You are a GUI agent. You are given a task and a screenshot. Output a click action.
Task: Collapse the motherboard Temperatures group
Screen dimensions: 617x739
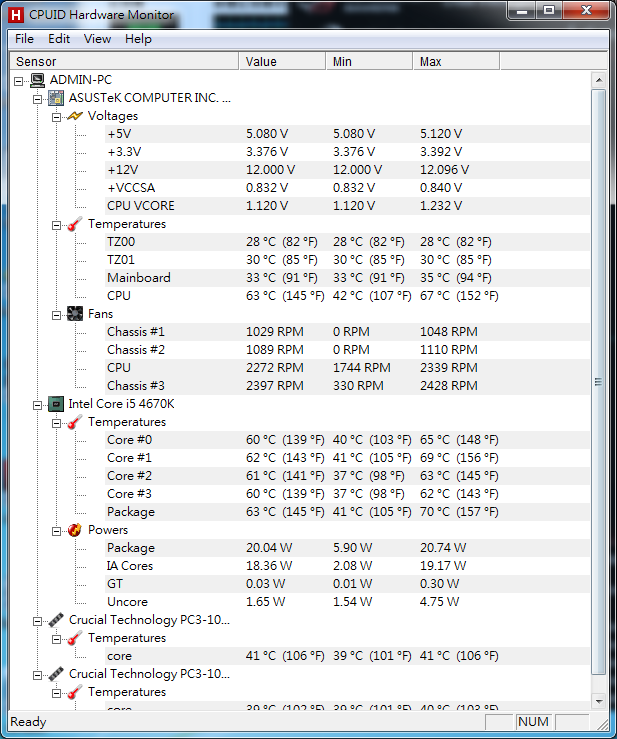coord(56,225)
